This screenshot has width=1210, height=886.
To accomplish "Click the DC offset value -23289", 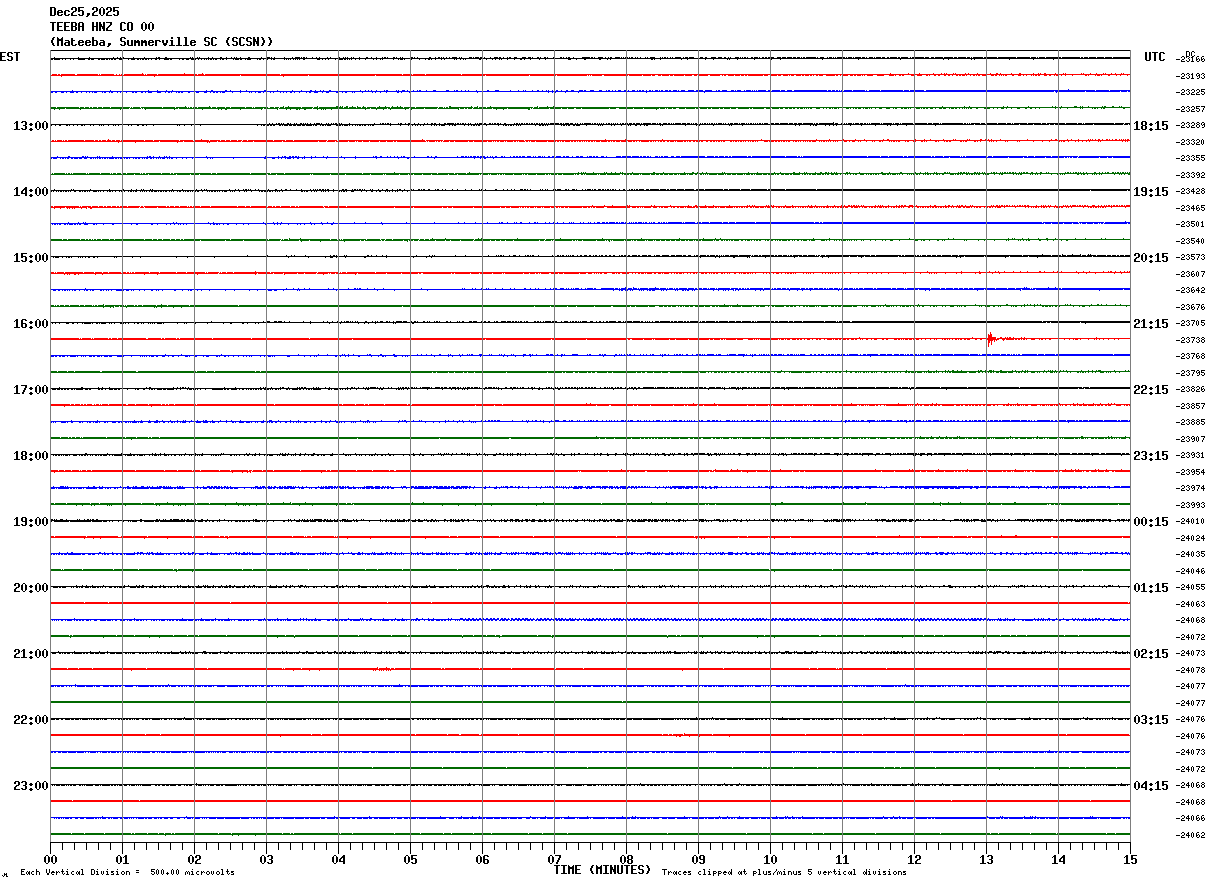I will pos(1191,126).
